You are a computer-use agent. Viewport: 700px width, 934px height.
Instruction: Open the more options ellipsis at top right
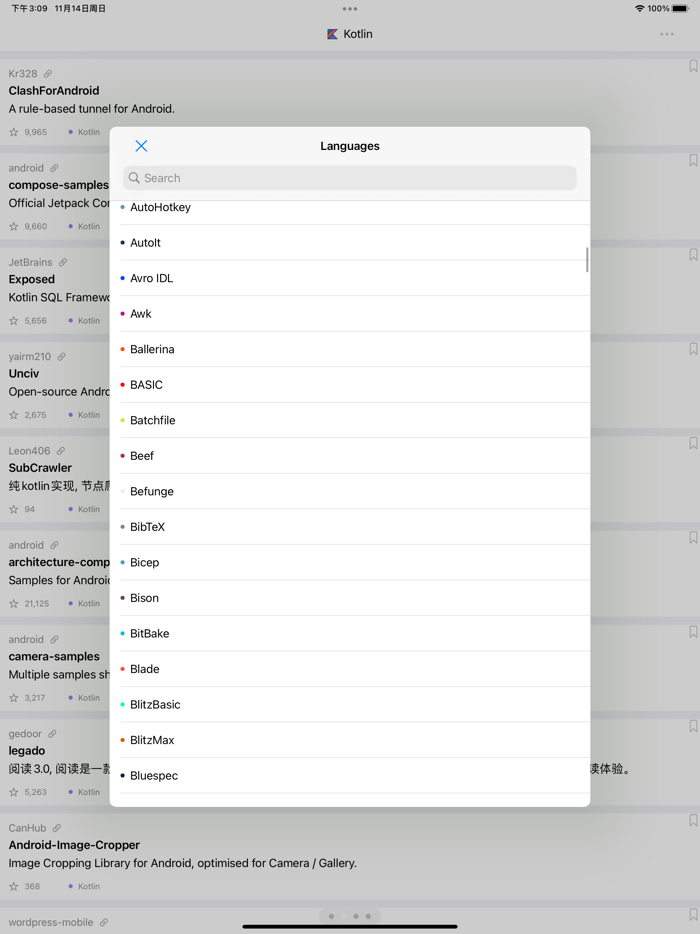pos(667,35)
